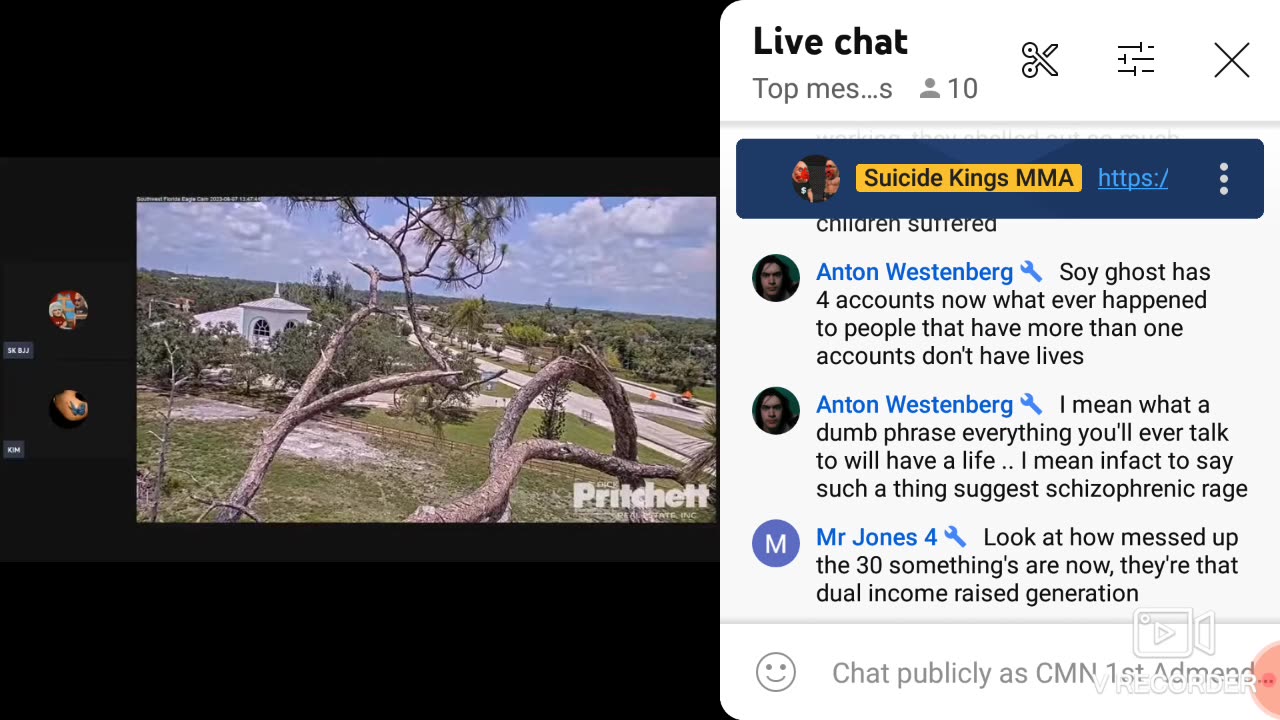Close the Live chat panel

[x=1232, y=61]
